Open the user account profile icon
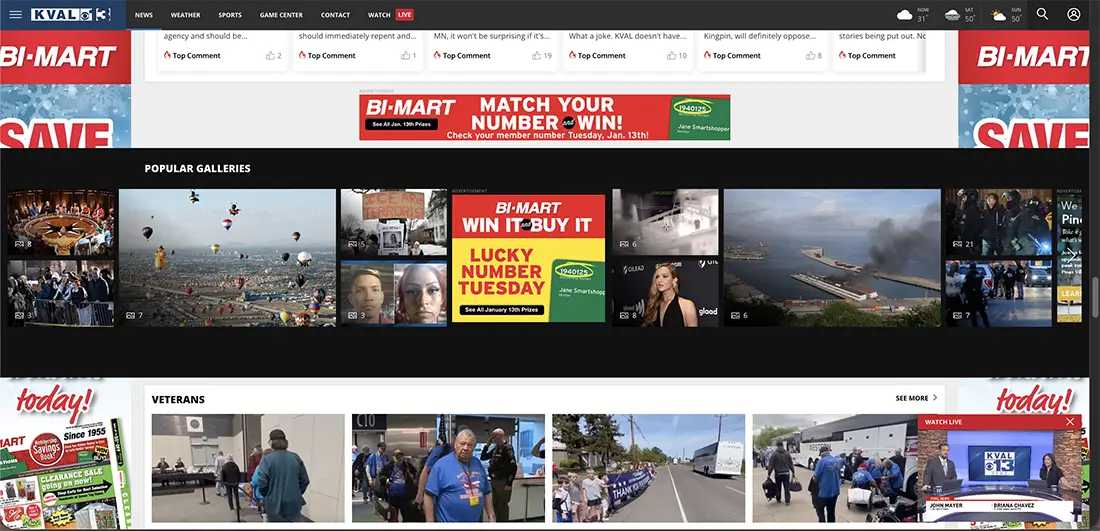The image size is (1100, 531). (x=1073, y=15)
